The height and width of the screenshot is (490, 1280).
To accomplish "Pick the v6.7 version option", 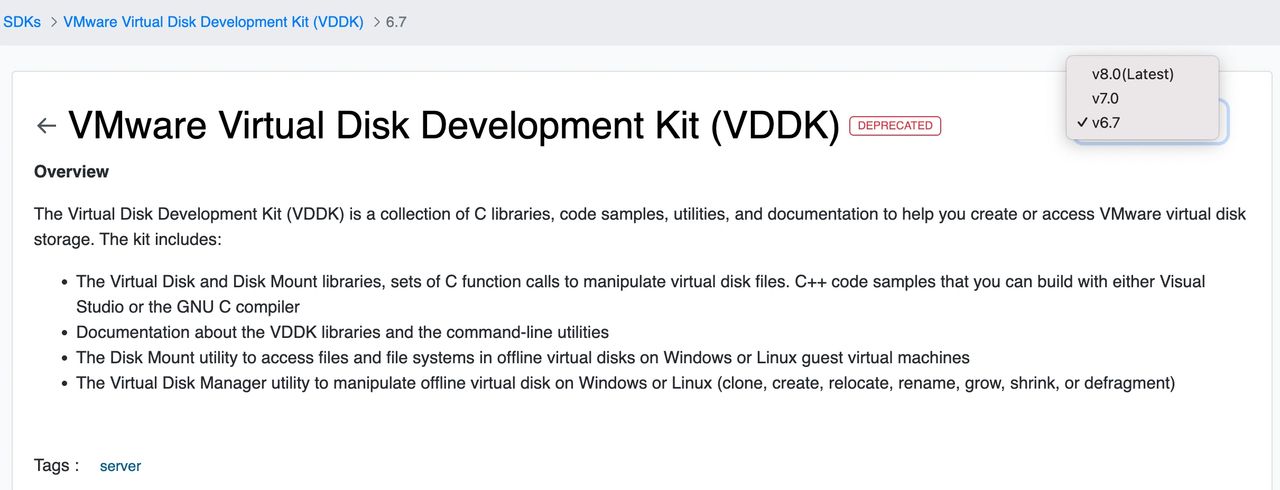I will point(1106,123).
